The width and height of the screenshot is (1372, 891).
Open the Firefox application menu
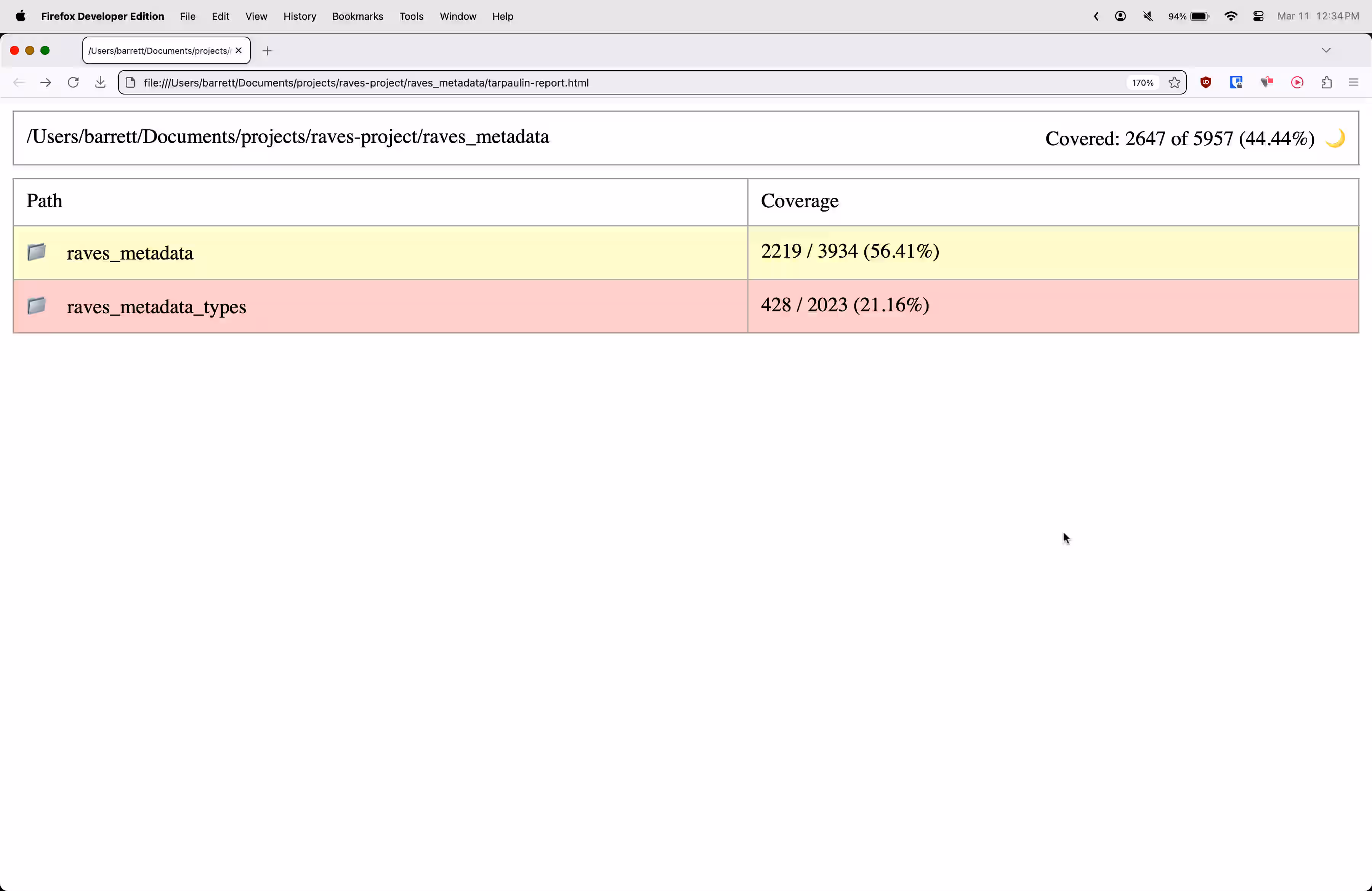(x=1354, y=82)
